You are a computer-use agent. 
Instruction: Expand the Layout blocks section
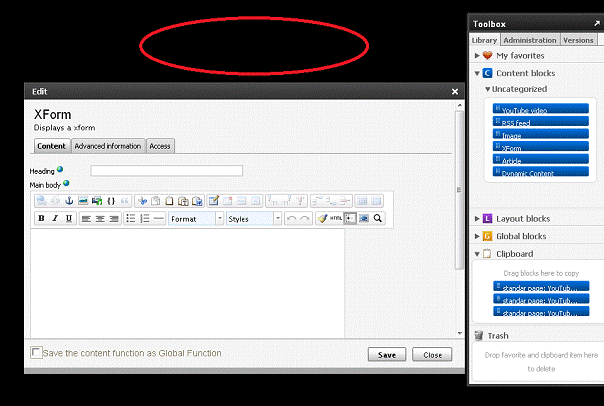478,218
